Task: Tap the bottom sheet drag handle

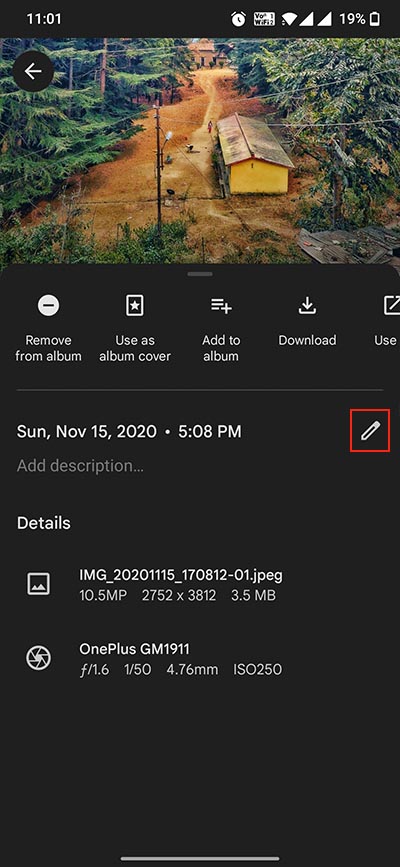Action: pos(200,274)
